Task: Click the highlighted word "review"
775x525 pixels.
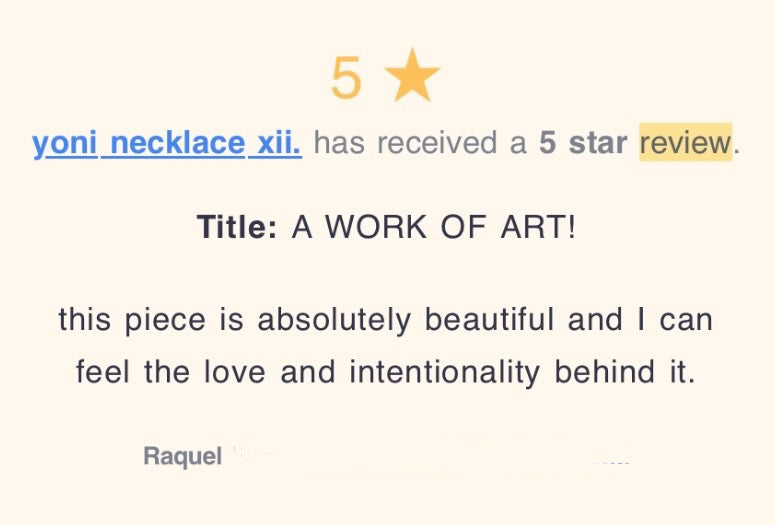Action: click(686, 143)
